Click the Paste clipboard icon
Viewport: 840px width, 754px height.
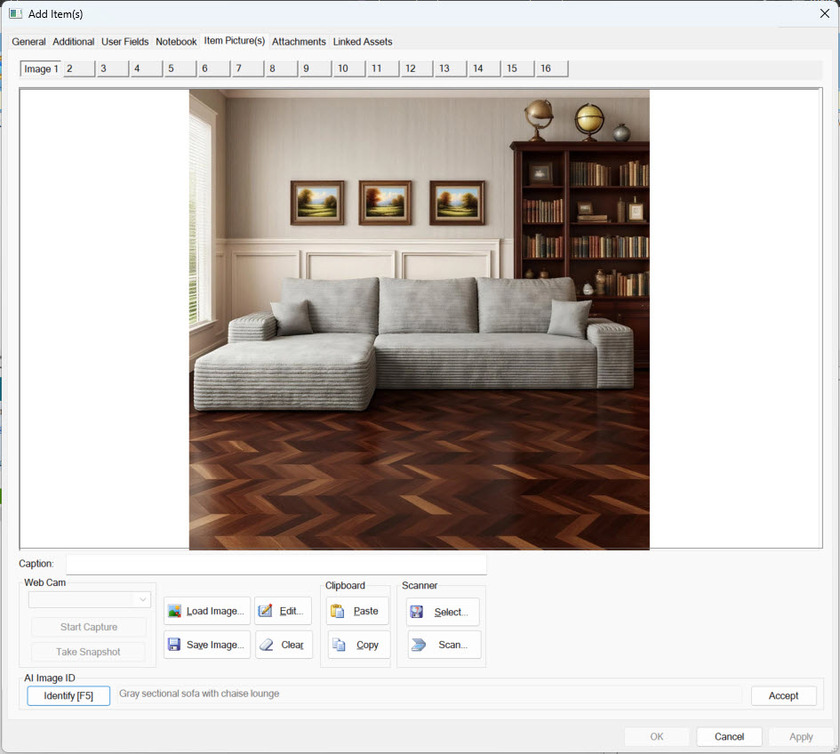(x=338, y=612)
